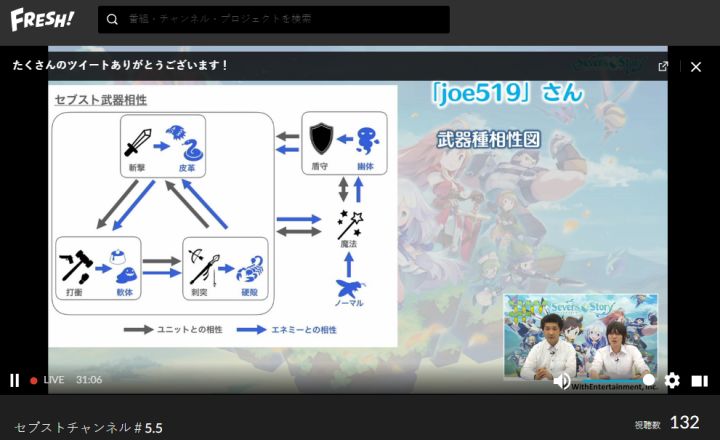
Task: Click the search magnifier icon
Action: (112, 19)
